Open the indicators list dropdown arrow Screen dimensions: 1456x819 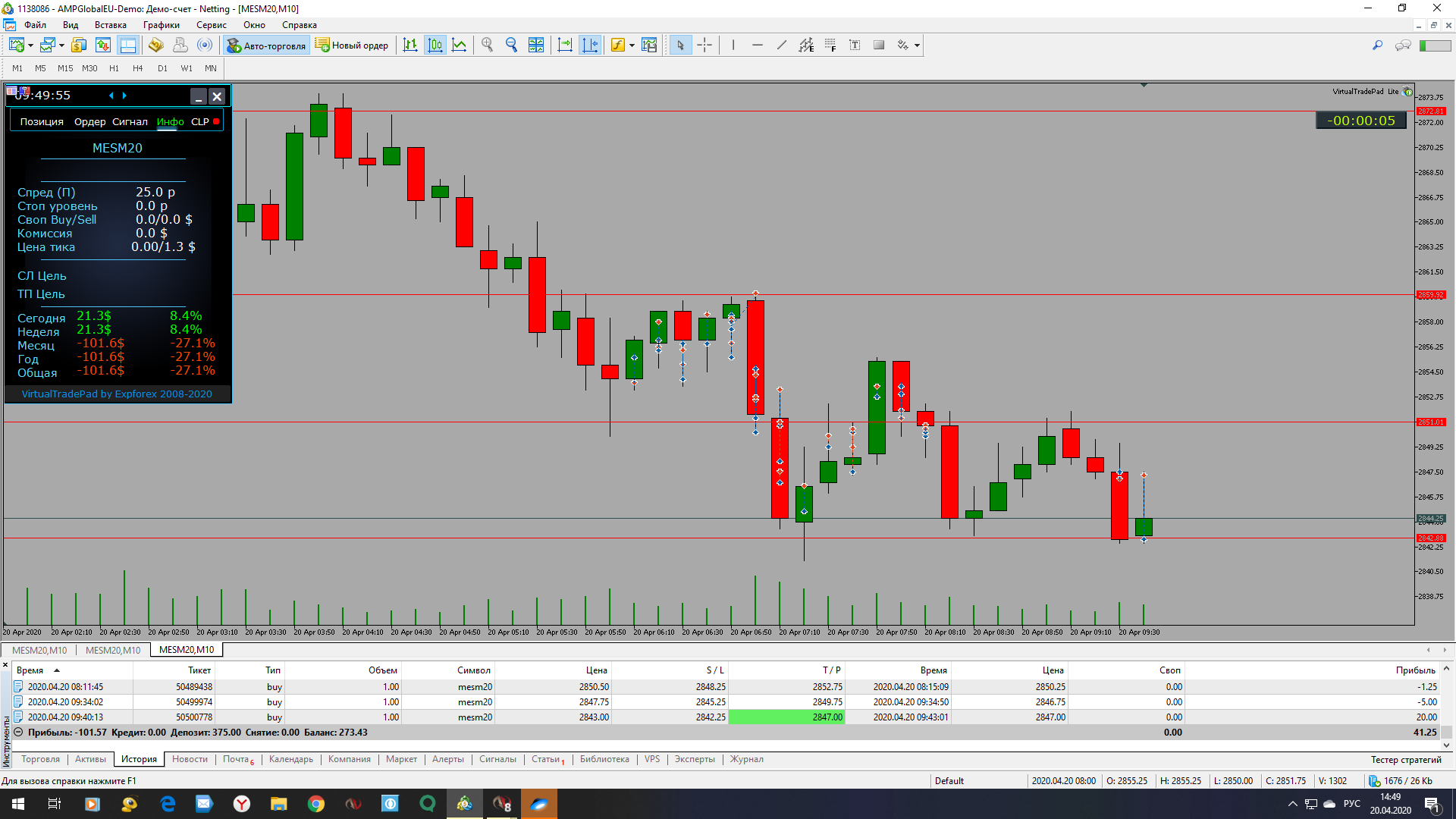[x=632, y=45]
